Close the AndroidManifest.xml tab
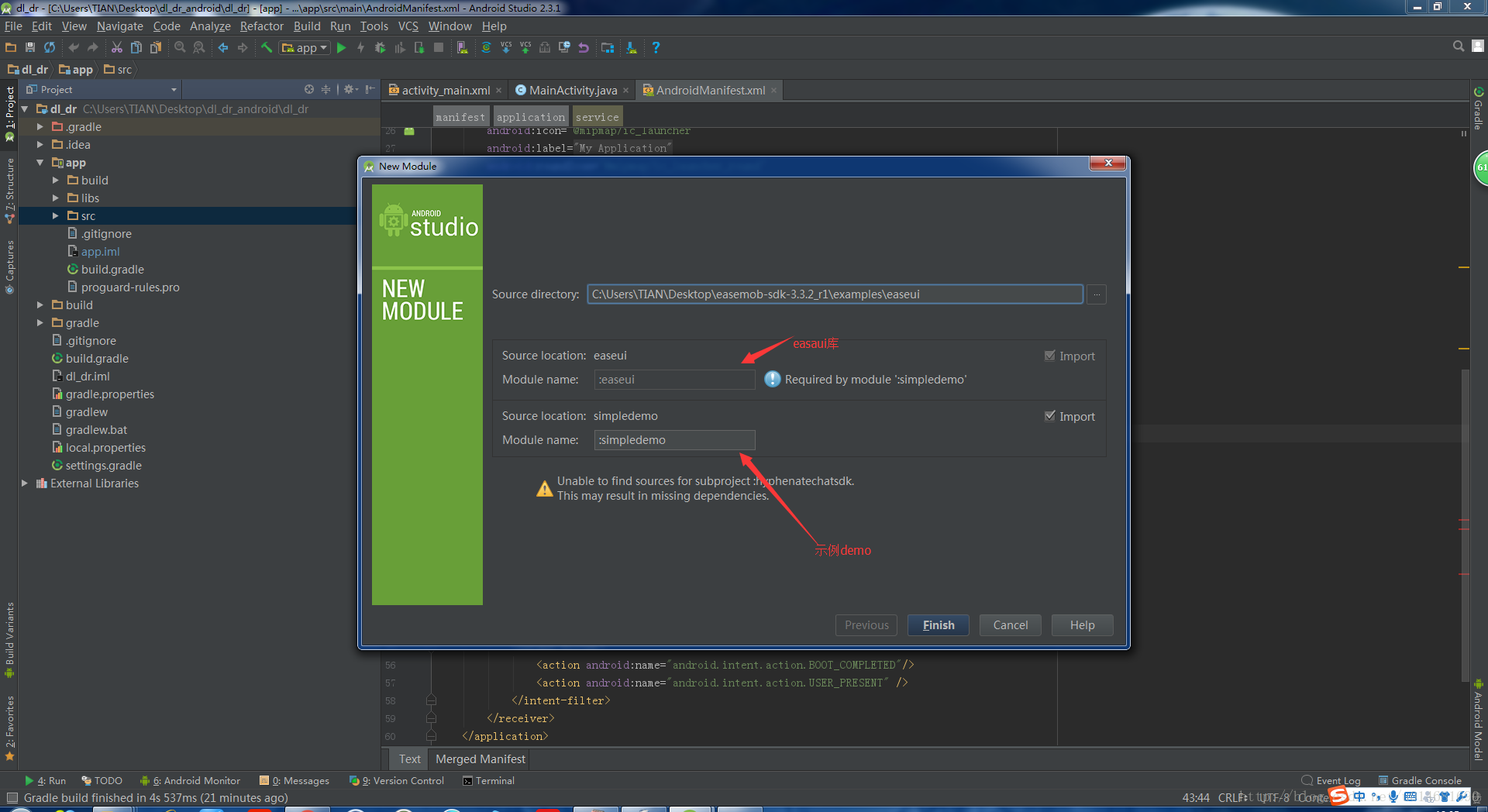This screenshot has height=812, width=1488. pos(773,91)
